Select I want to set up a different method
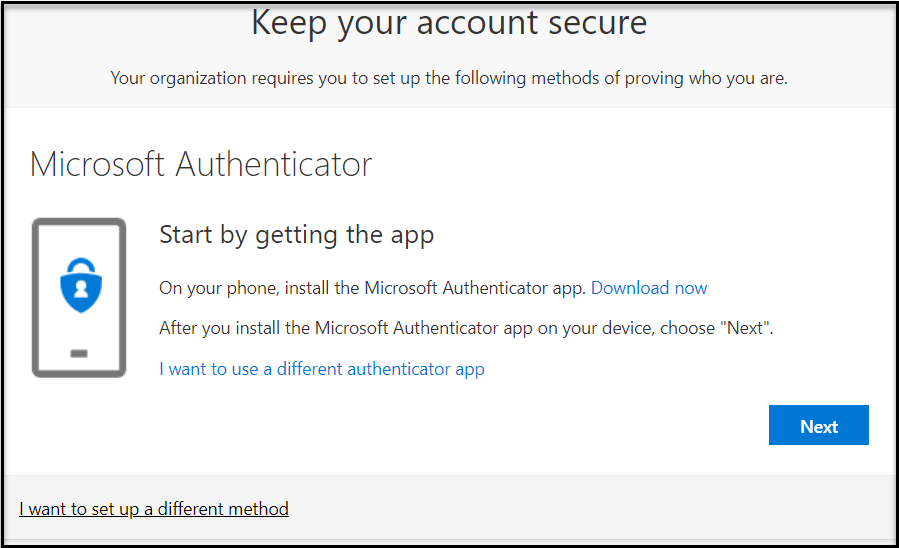Viewport: 899px width, 548px height. 154,509
